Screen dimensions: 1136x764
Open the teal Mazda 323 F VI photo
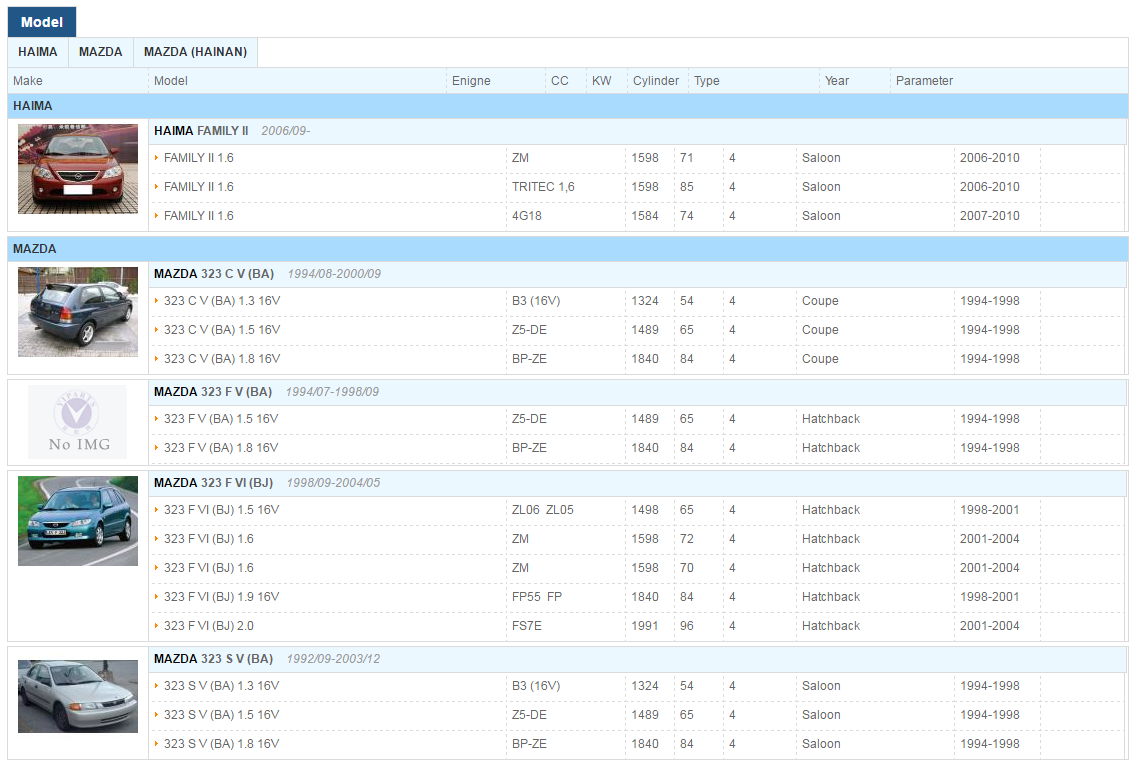pyautogui.click(x=78, y=521)
